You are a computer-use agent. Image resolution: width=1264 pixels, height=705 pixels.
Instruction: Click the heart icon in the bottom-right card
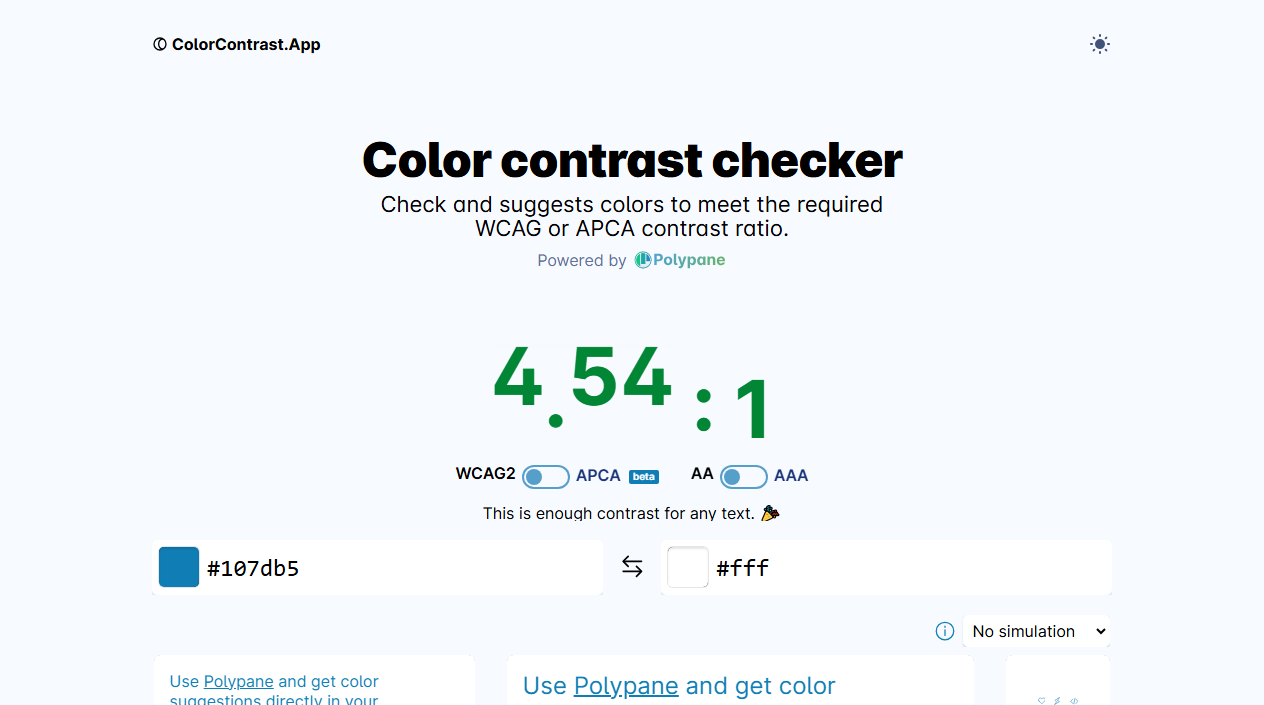point(1042,701)
